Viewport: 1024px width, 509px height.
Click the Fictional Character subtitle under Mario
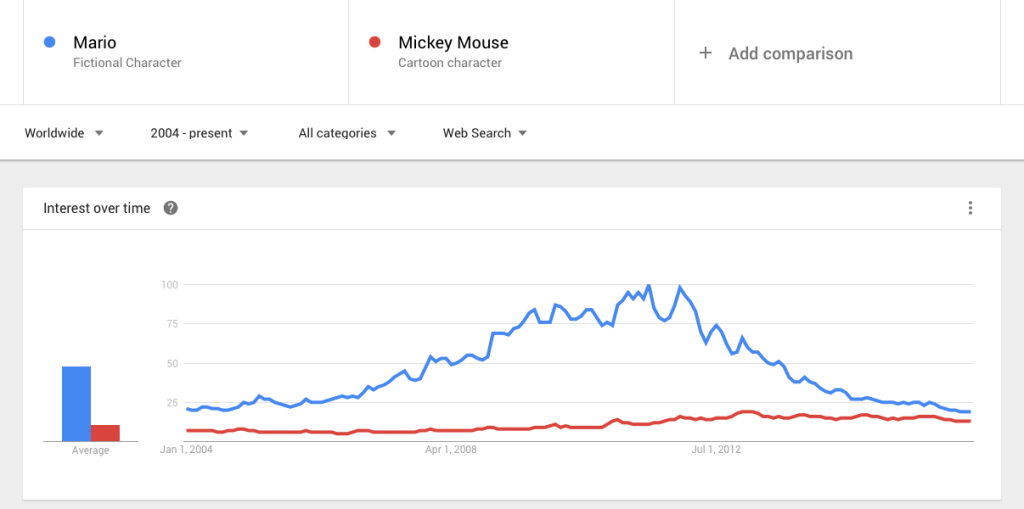tap(127, 63)
